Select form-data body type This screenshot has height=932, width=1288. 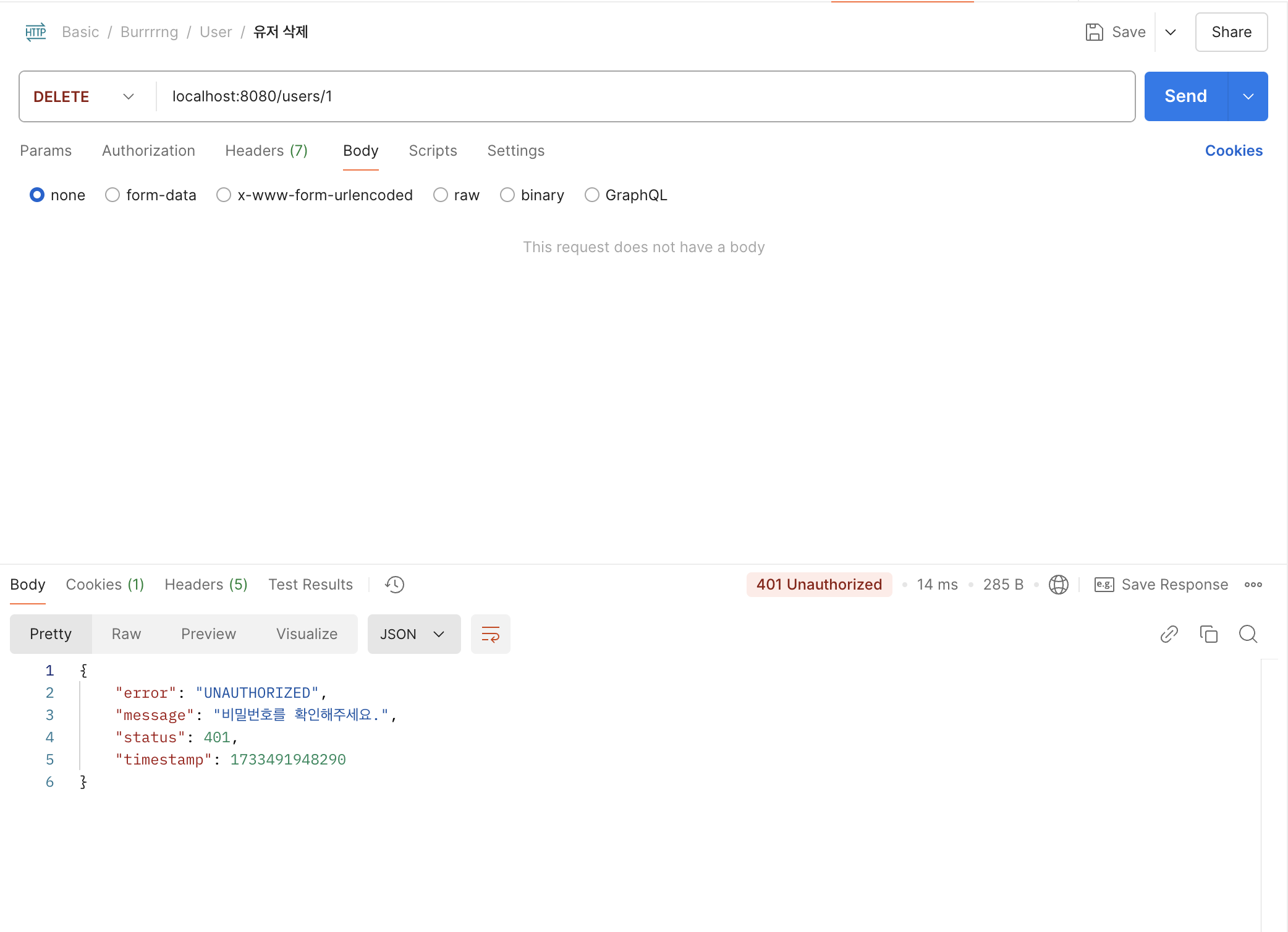pos(112,195)
